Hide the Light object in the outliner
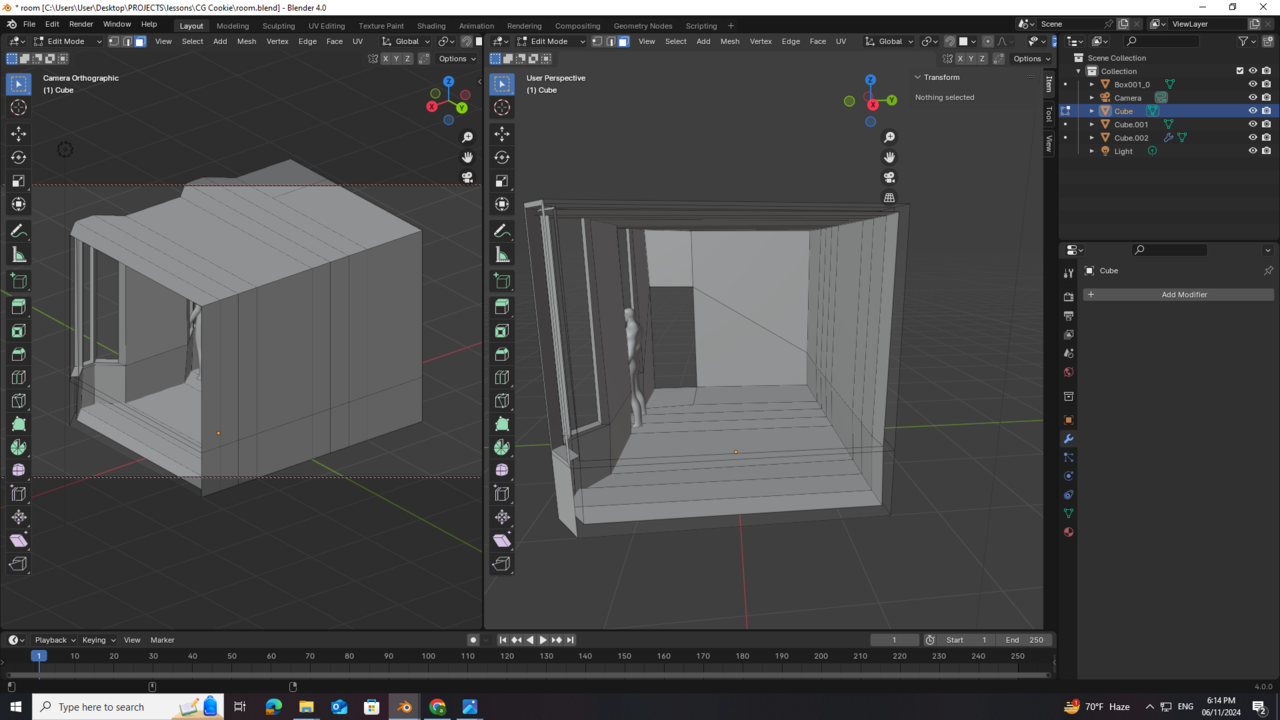 [1252, 150]
